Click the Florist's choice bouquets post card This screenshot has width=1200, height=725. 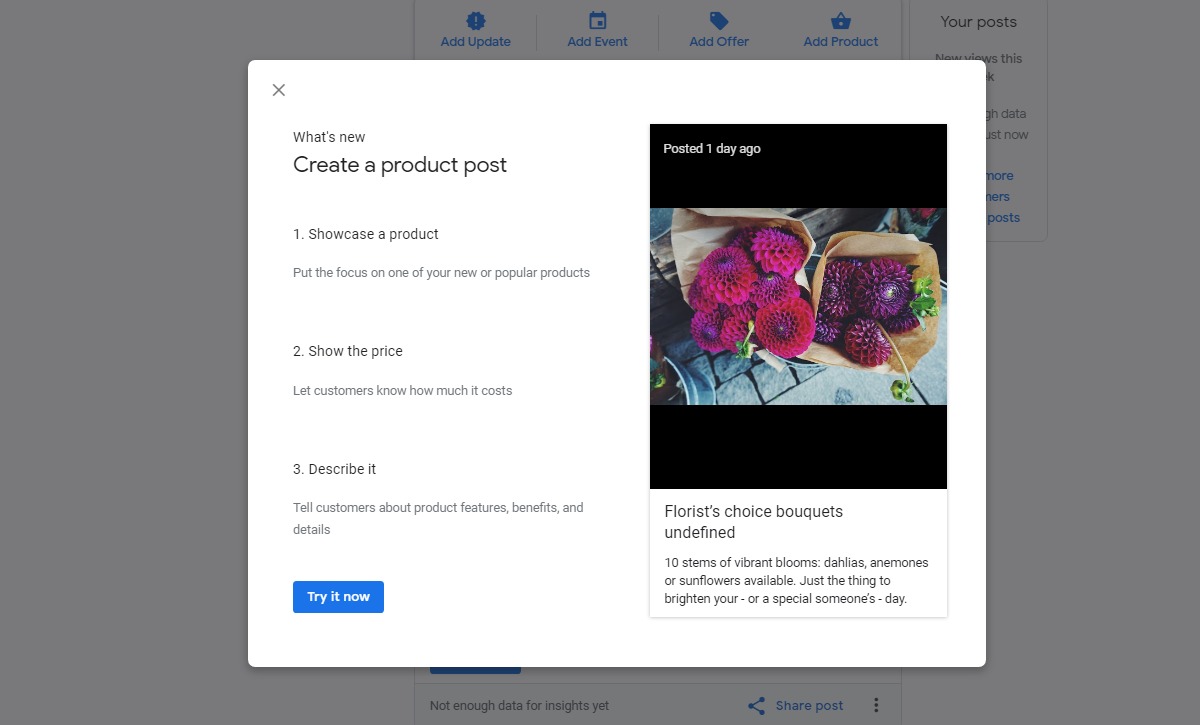tap(797, 555)
